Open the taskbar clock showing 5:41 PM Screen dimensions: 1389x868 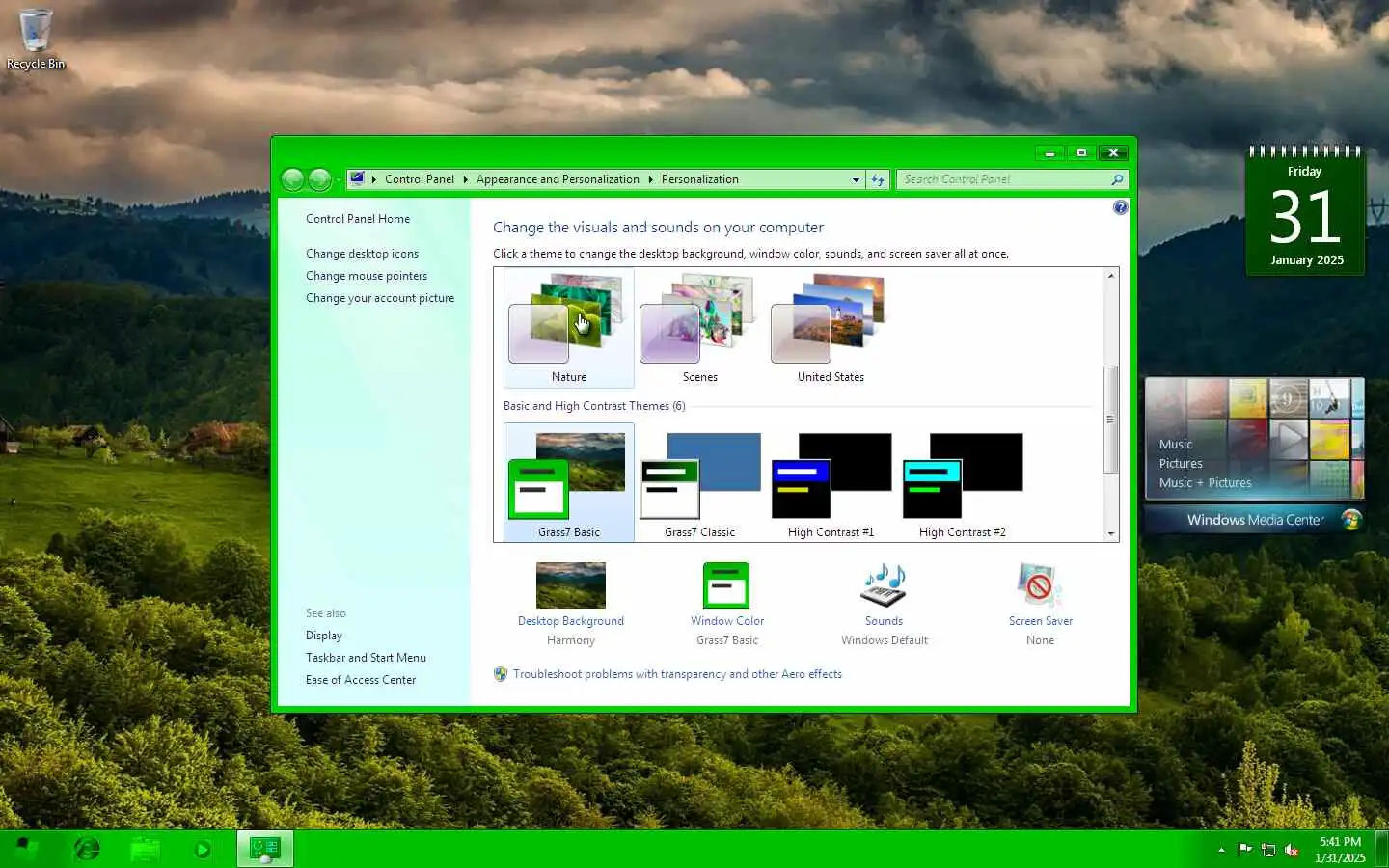click(1340, 850)
